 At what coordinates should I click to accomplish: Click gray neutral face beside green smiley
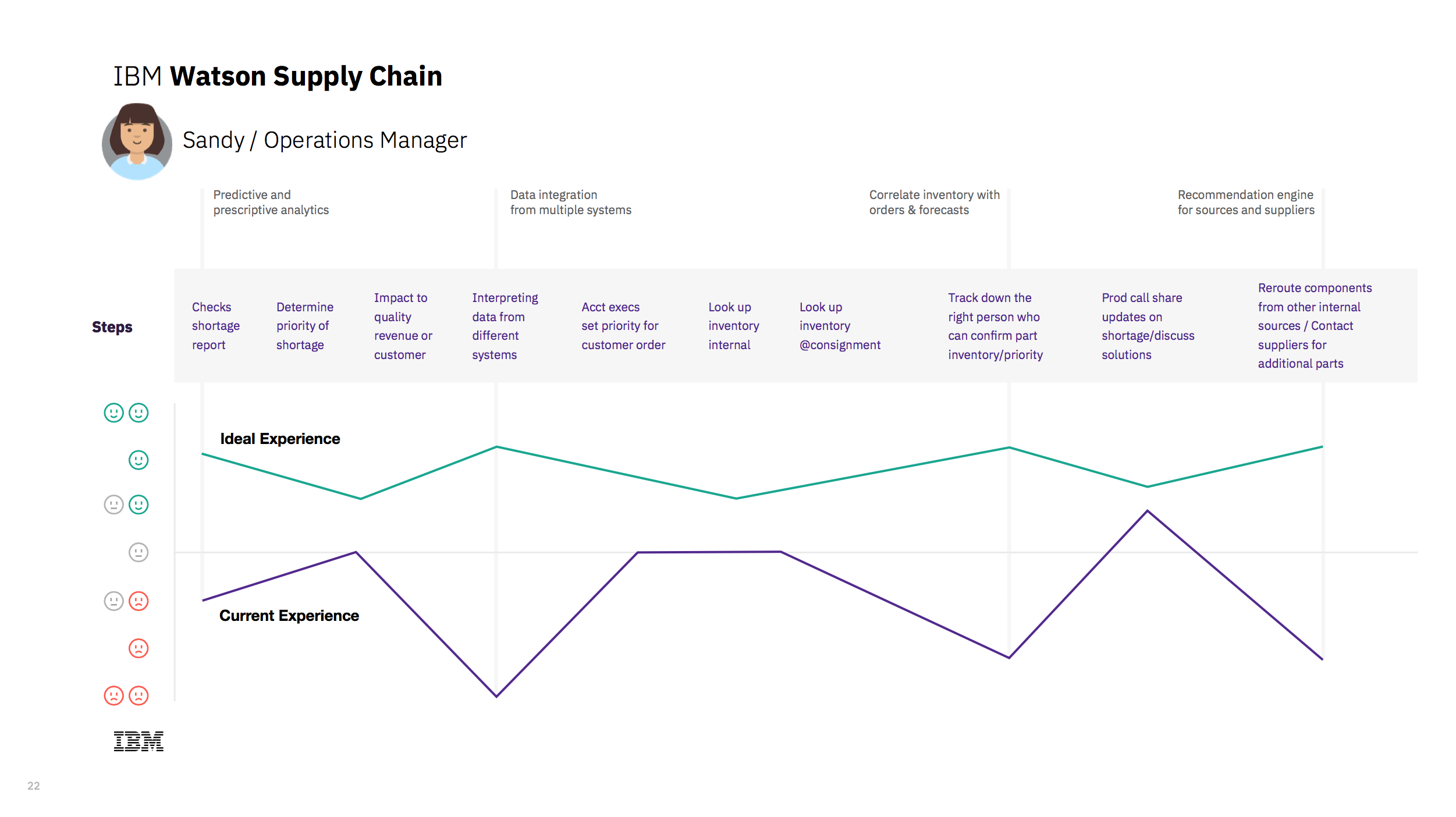[x=113, y=505]
